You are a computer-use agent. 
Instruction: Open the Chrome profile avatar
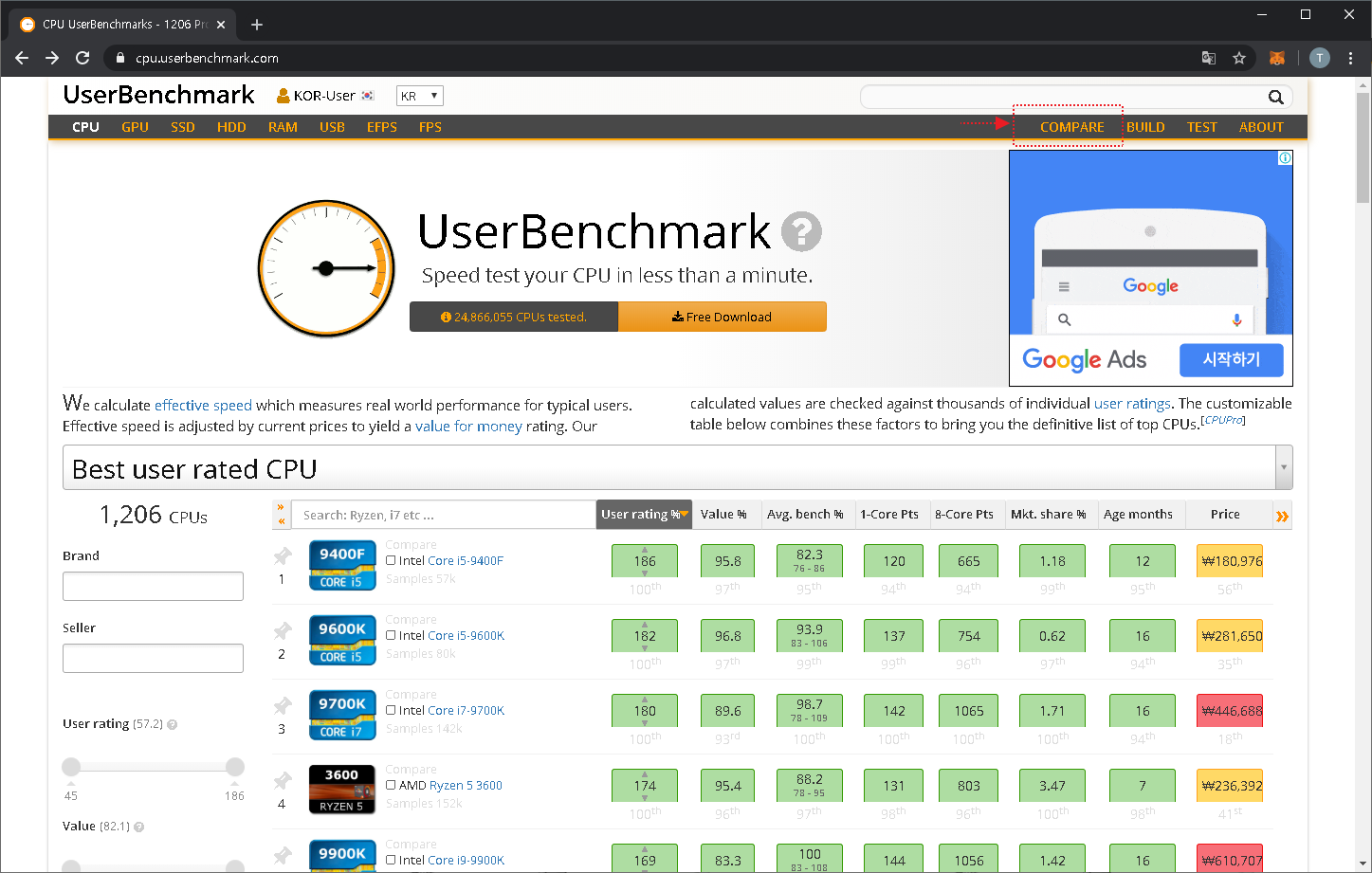pos(1320,58)
